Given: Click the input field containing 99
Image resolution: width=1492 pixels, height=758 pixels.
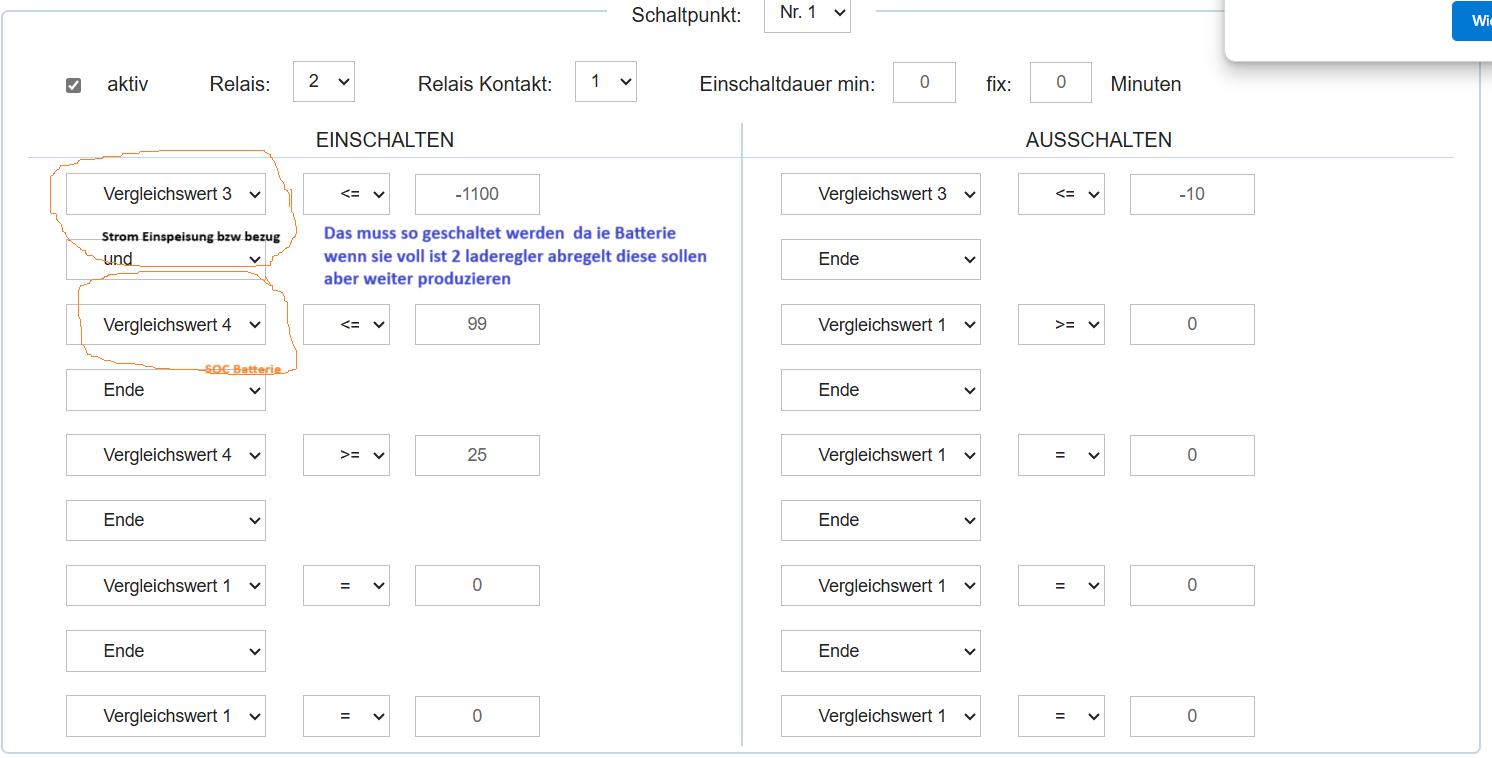Looking at the screenshot, I should (x=477, y=325).
